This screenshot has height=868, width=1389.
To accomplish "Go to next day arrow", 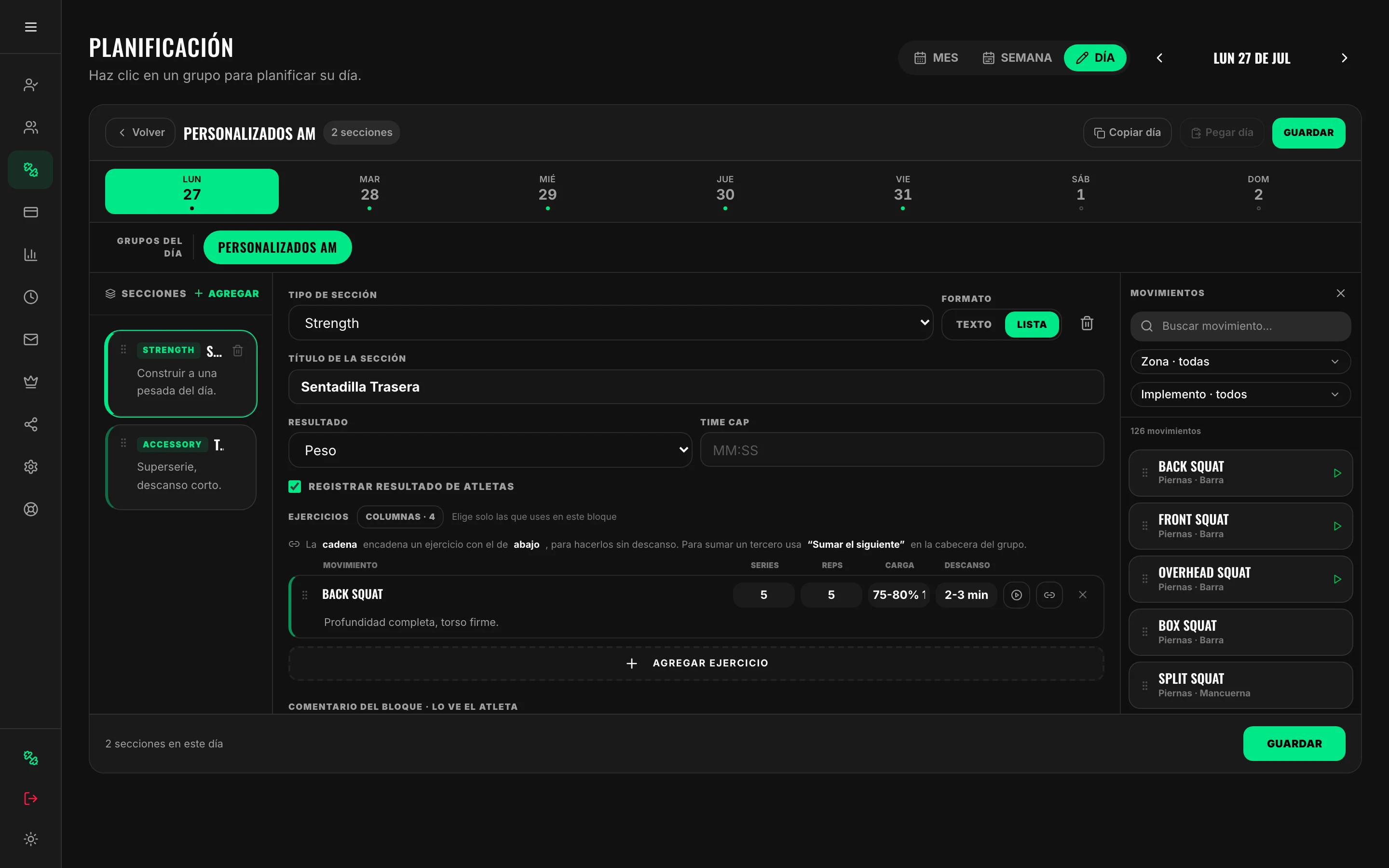I will pyautogui.click(x=1344, y=58).
